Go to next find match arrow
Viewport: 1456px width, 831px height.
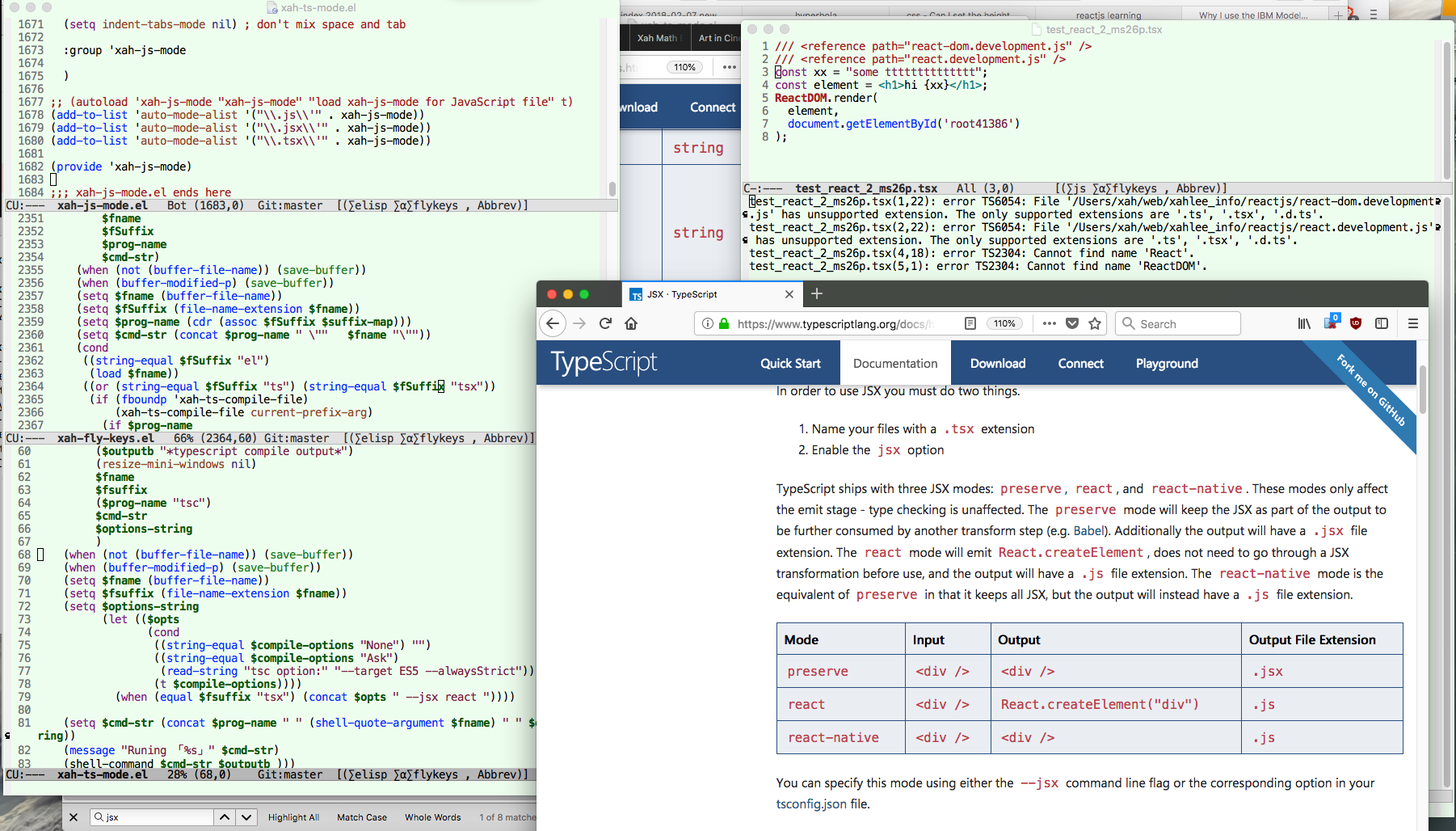246,817
